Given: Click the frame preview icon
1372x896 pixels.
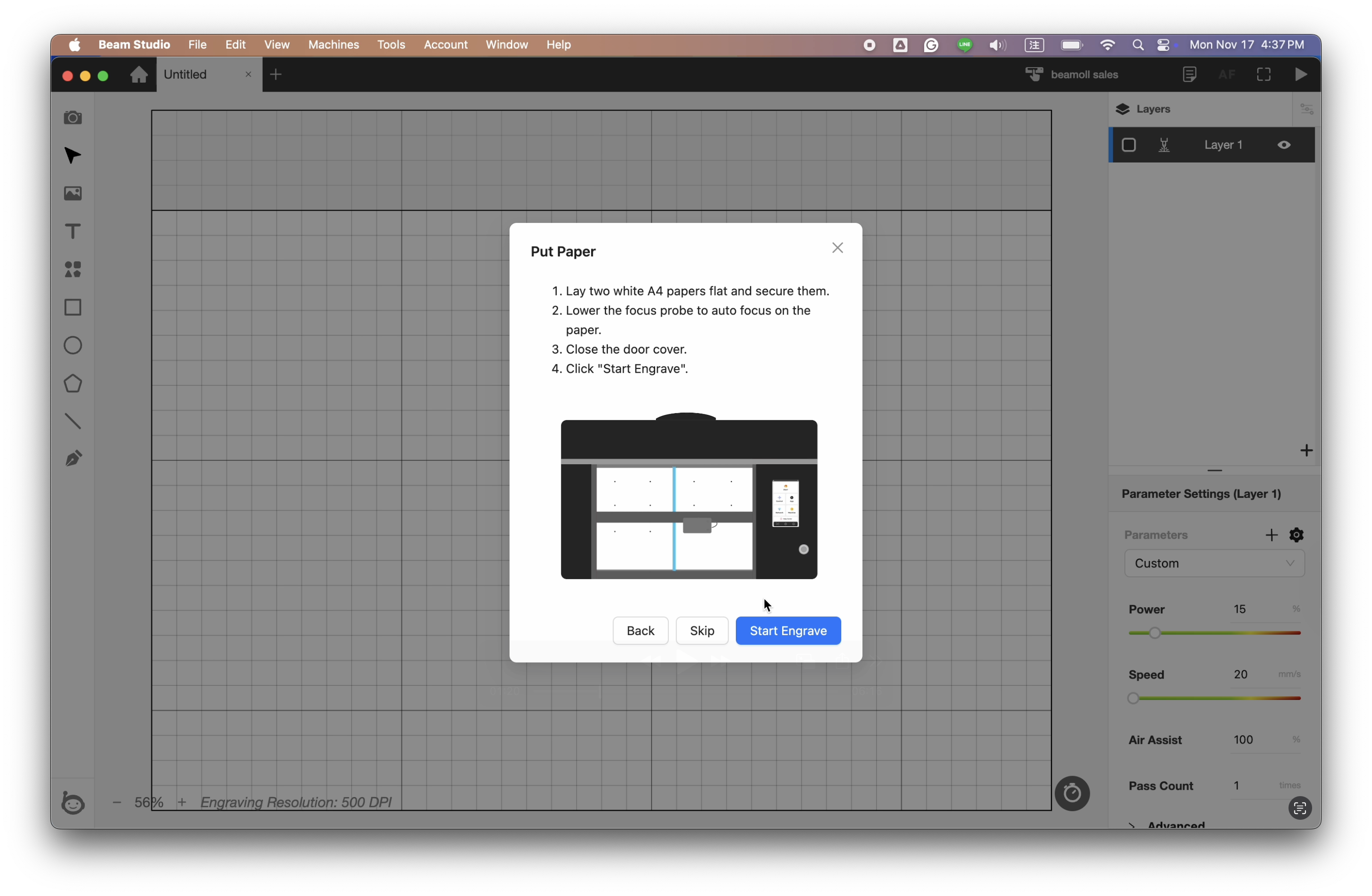Looking at the screenshot, I should click(x=1264, y=74).
